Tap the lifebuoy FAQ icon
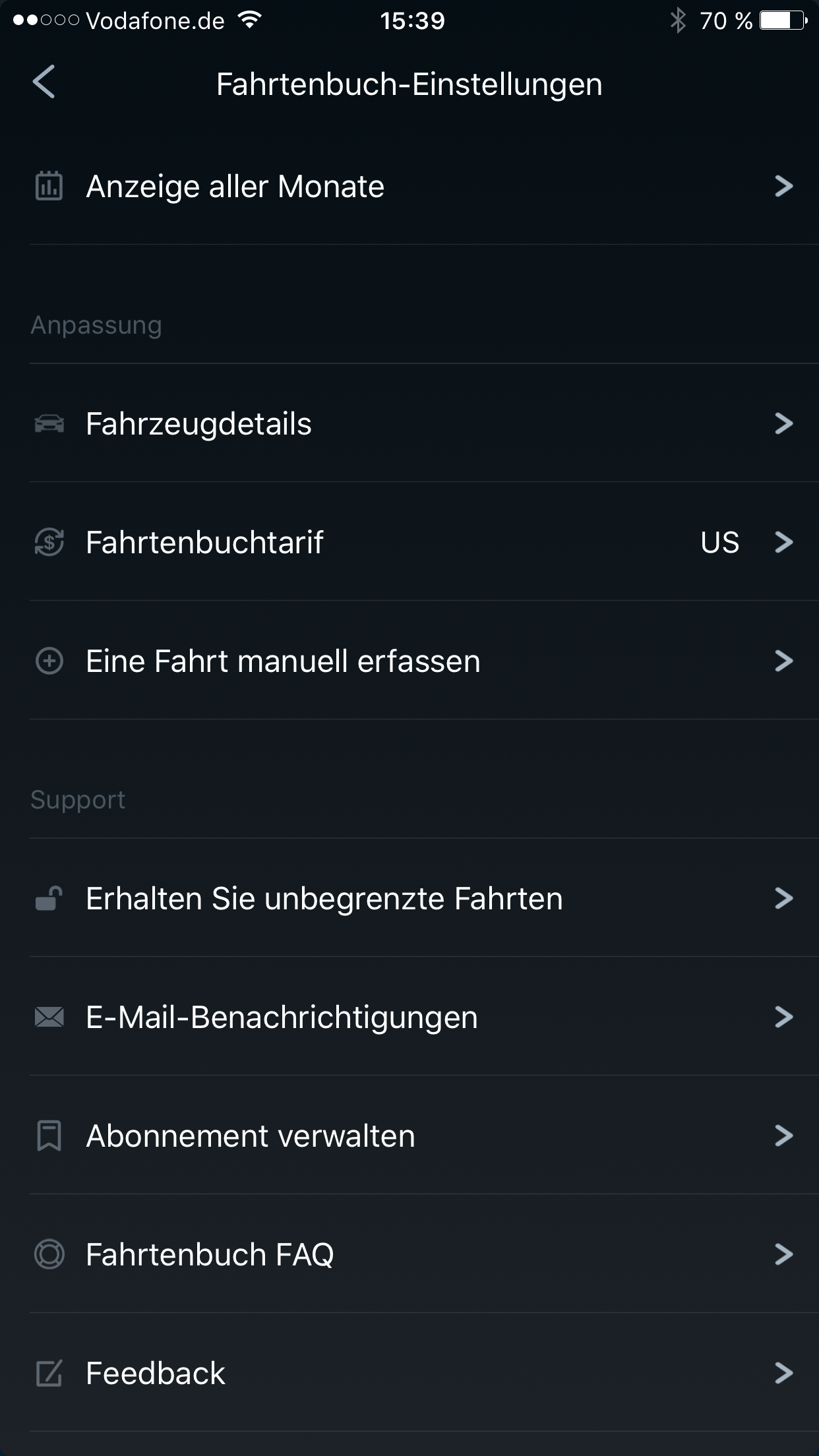The width and height of the screenshot is (819, 1456). click(x=49, y=1254)
